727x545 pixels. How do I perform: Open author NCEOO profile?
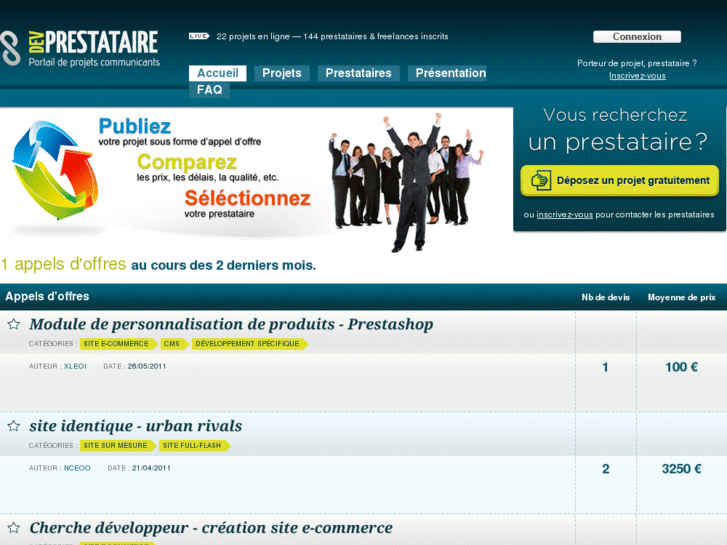point(77,468)
